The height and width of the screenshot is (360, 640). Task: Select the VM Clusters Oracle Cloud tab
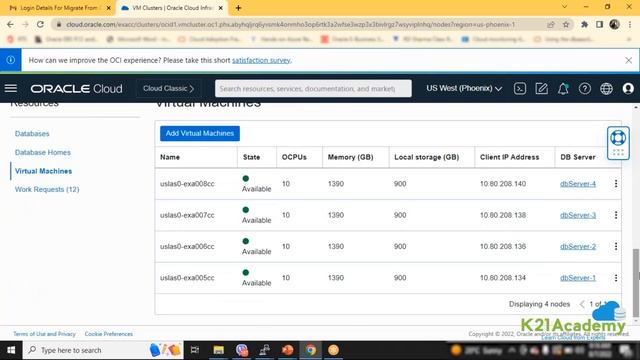click(x=172, y=8)
